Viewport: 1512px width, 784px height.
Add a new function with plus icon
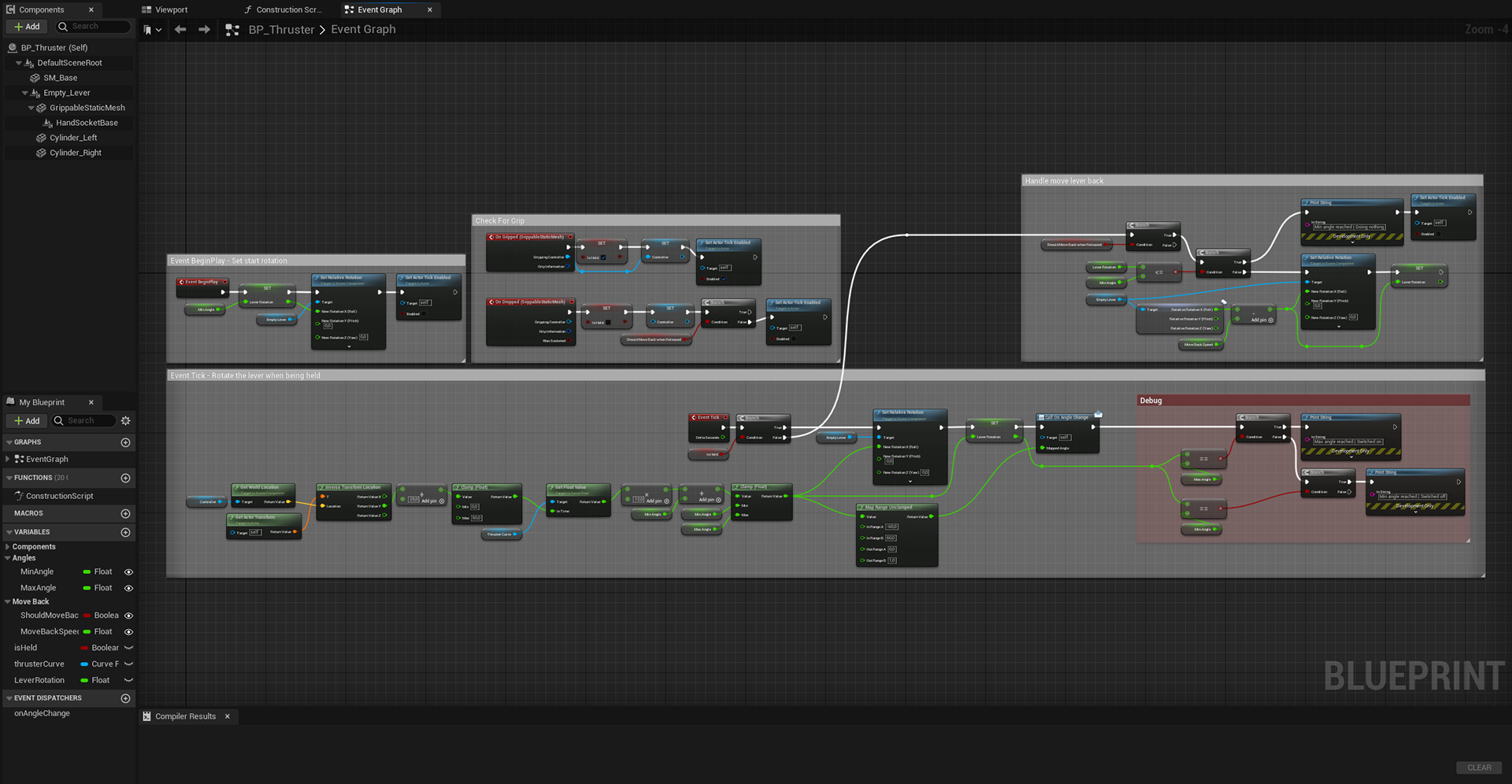coord(125,478)
